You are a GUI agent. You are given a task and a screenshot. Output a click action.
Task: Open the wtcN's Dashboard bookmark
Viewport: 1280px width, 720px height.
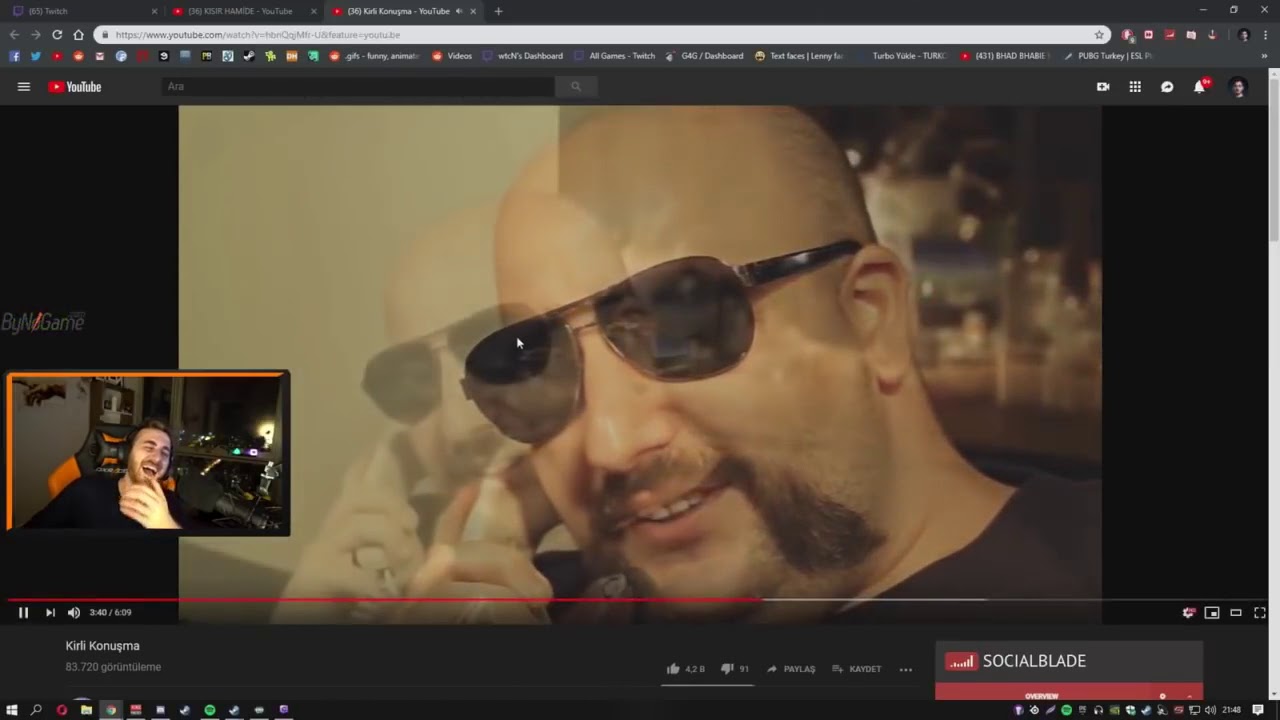point(523,56)
